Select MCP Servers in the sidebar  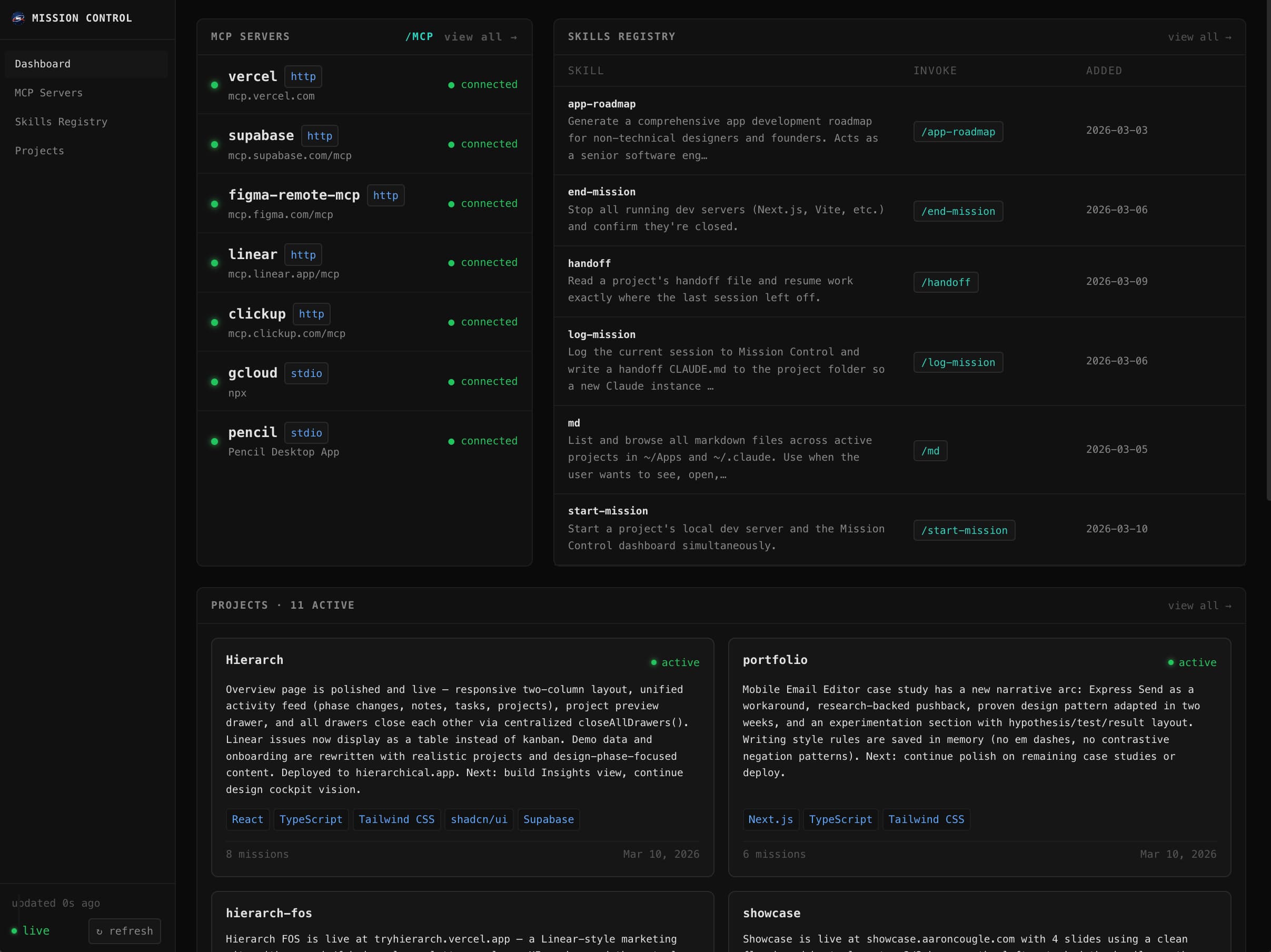click(x=49, y=93)
